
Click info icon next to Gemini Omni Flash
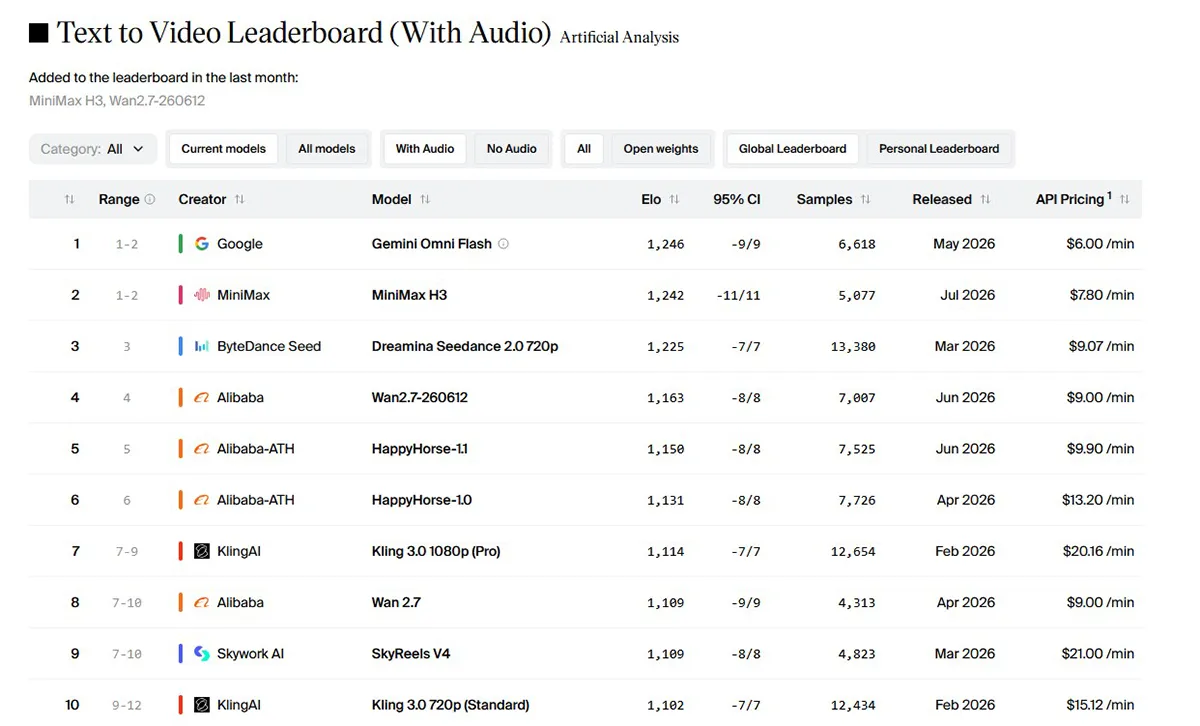[503, 243]
